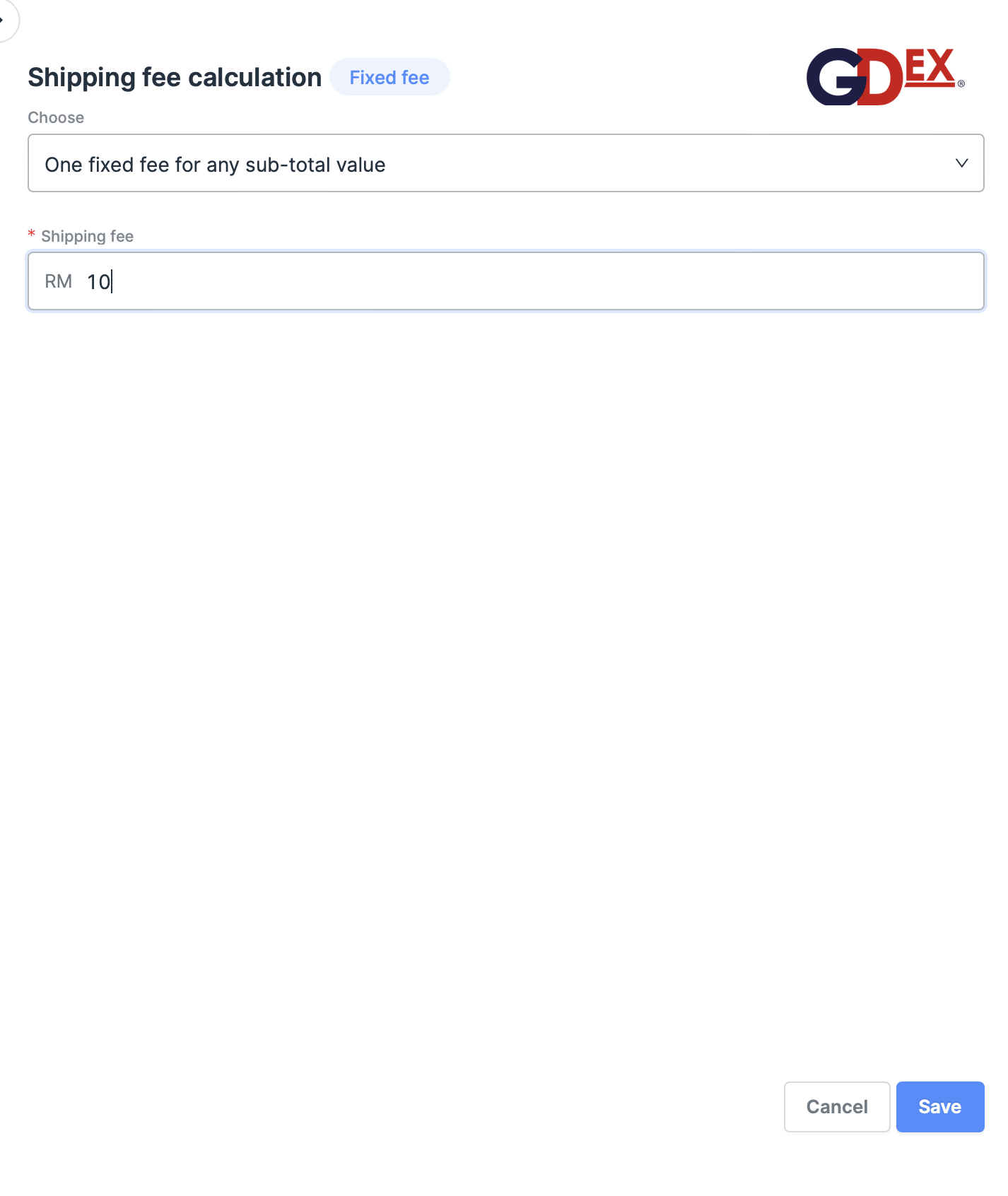
Task: Select the "One fixed fee for any sub-total value" text
Action: click(215, 165)
